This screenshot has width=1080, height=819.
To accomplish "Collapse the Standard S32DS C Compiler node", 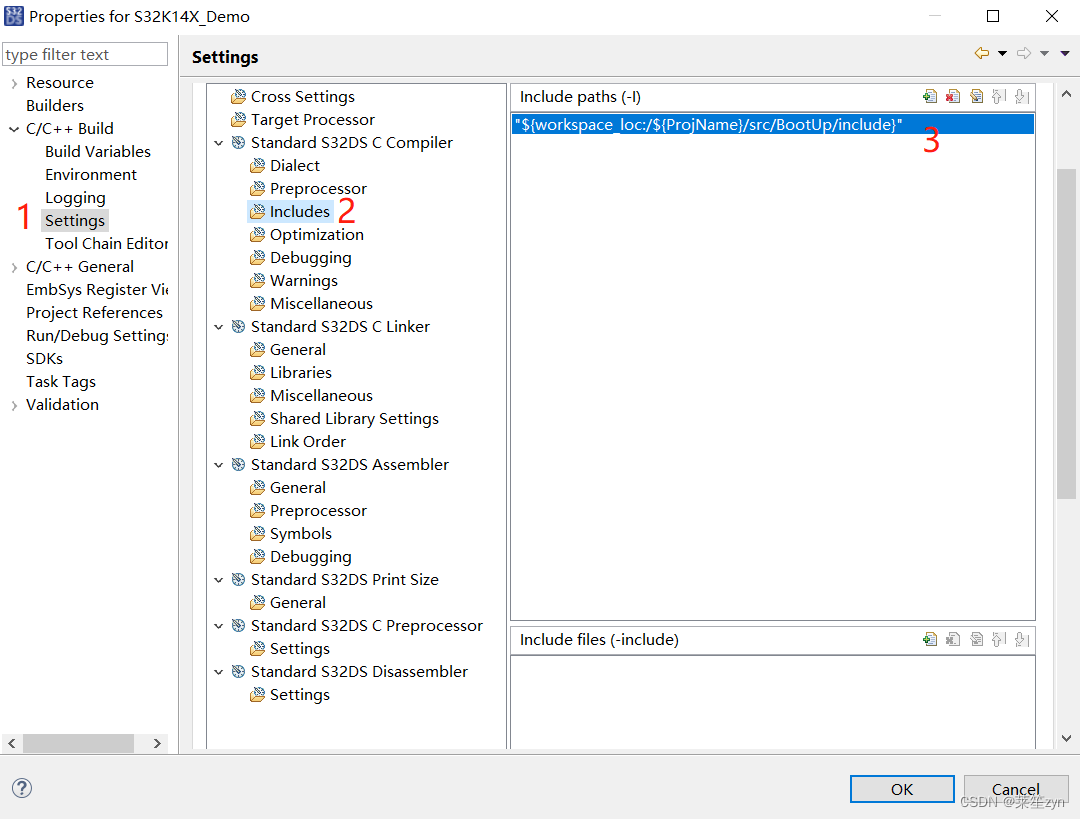I will (219, 143).
